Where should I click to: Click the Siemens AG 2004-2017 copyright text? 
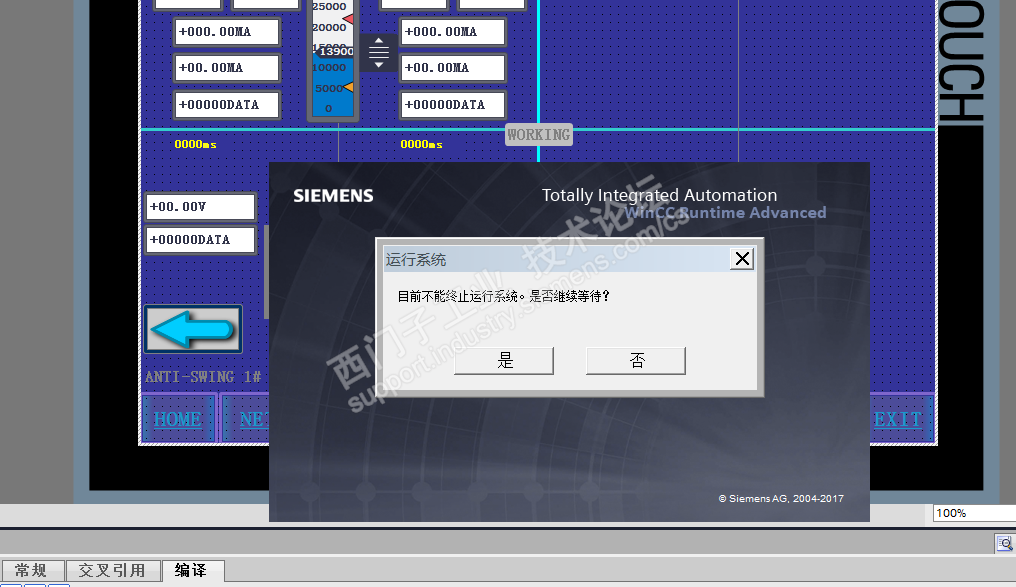pyautogui.click(x=781, y=498)
